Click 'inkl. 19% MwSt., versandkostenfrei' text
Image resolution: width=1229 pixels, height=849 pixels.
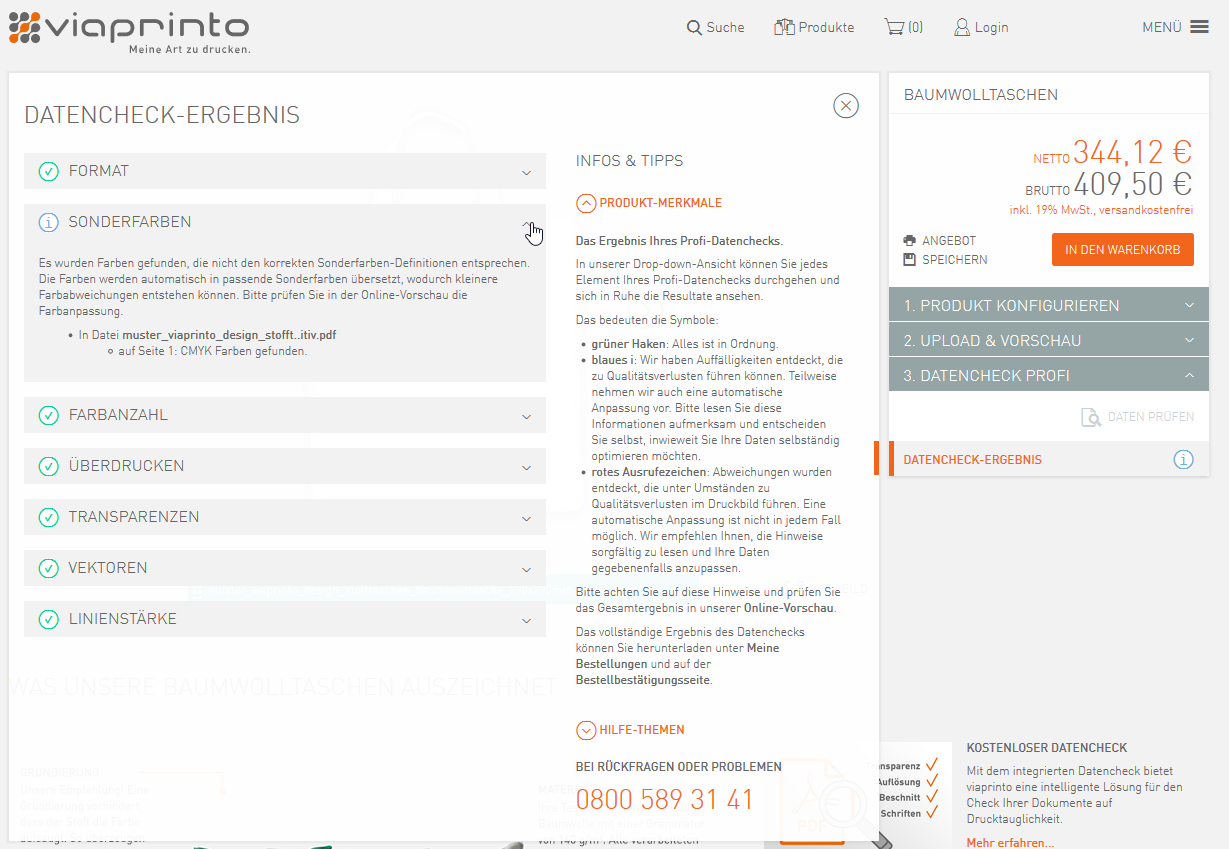1101,210
